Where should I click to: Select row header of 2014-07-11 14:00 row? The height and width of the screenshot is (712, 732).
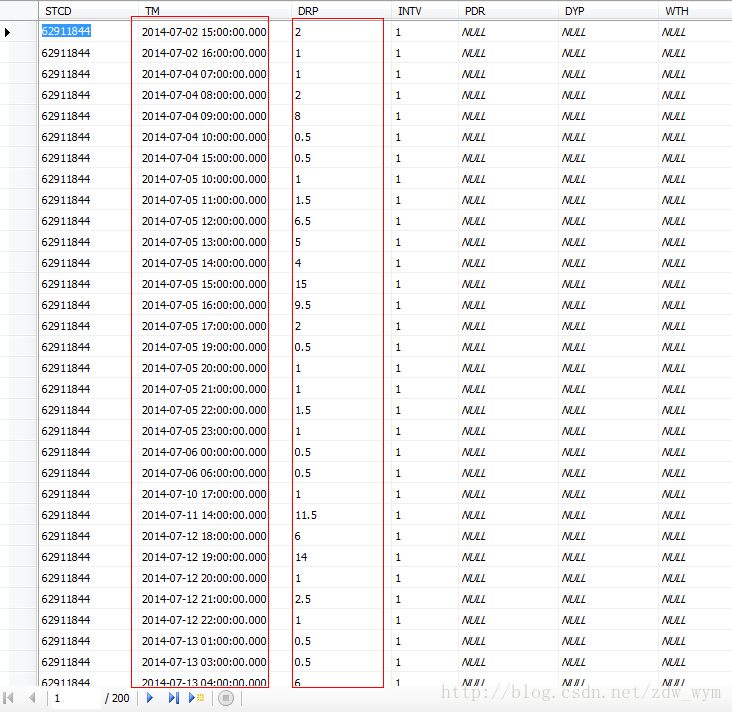[x=19, y=515]
